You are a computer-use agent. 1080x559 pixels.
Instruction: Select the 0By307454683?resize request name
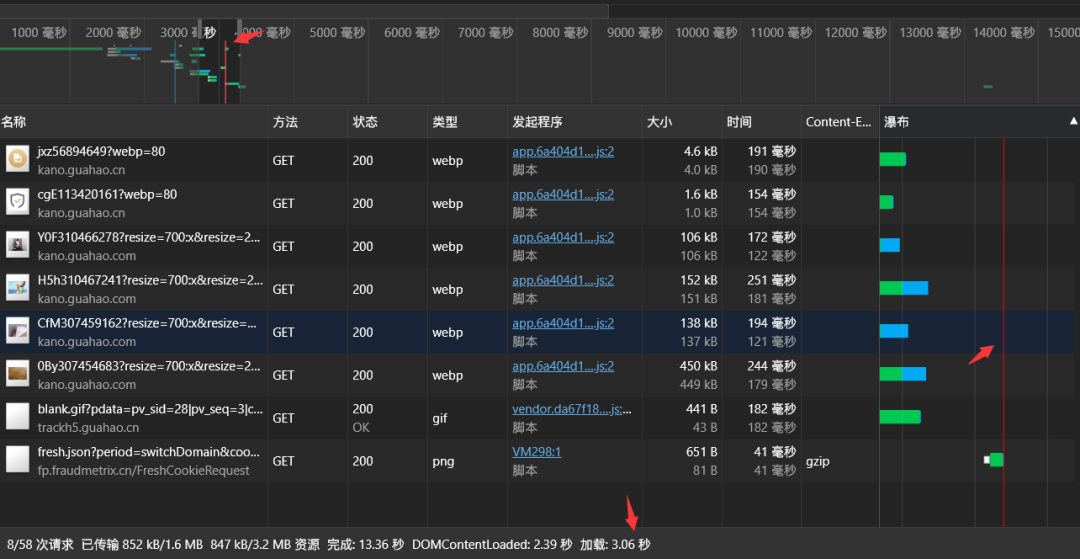pyautogui.click(x=150, y=366)
